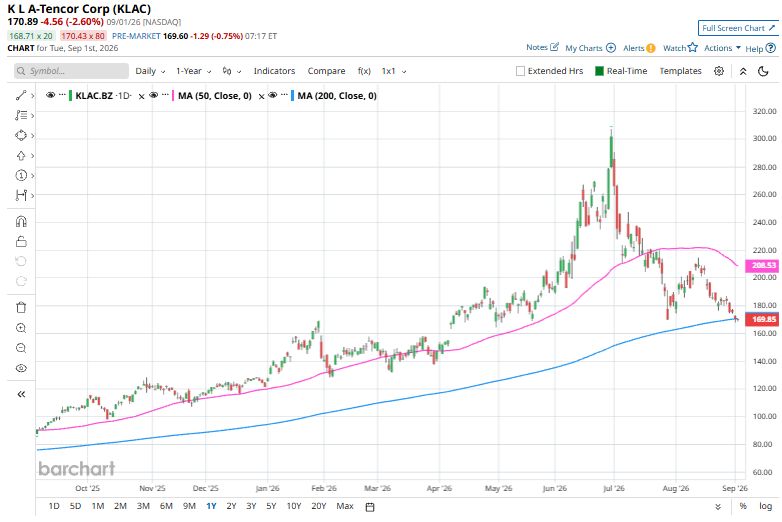
Task: Enable the Extended Hrs checkbox
Action: (x=520, y=71)
